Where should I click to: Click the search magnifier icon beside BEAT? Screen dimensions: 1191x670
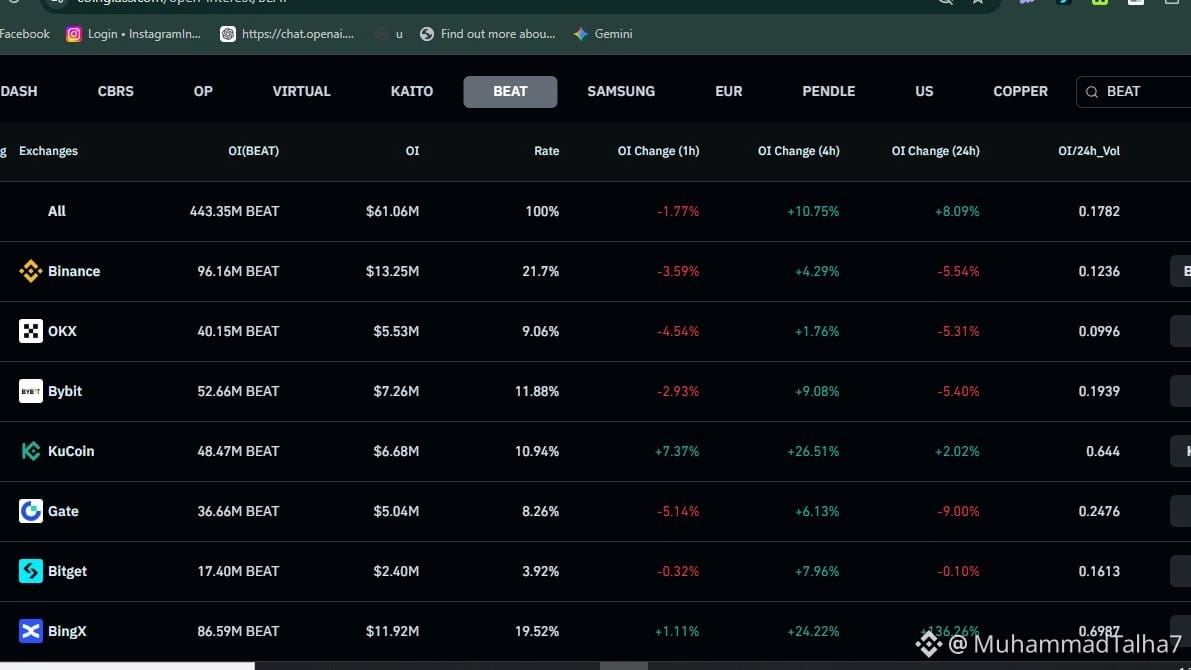coord(1091,92)
